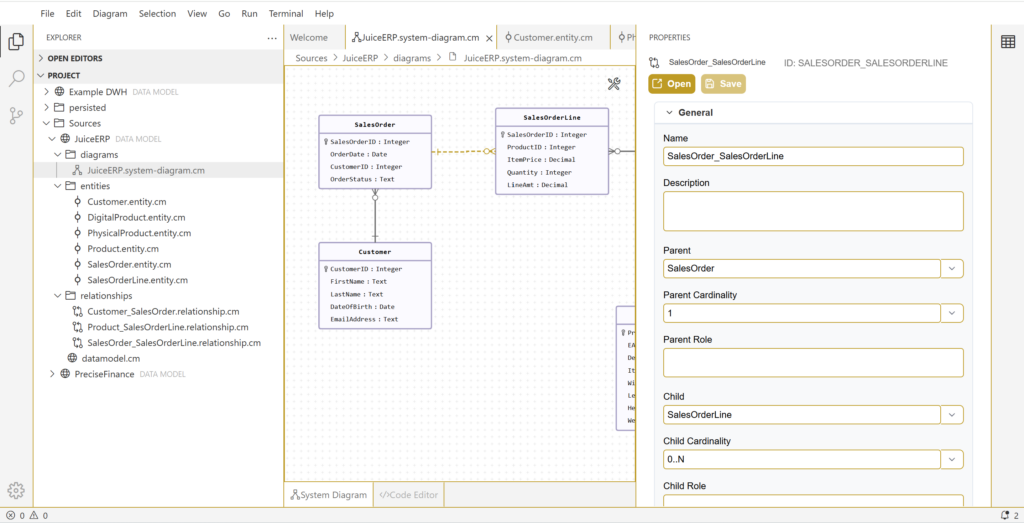The width and height of the screenshot is (1024, 523).
Task: Open the Manage settings gear
Action: (x=16, y=490)
